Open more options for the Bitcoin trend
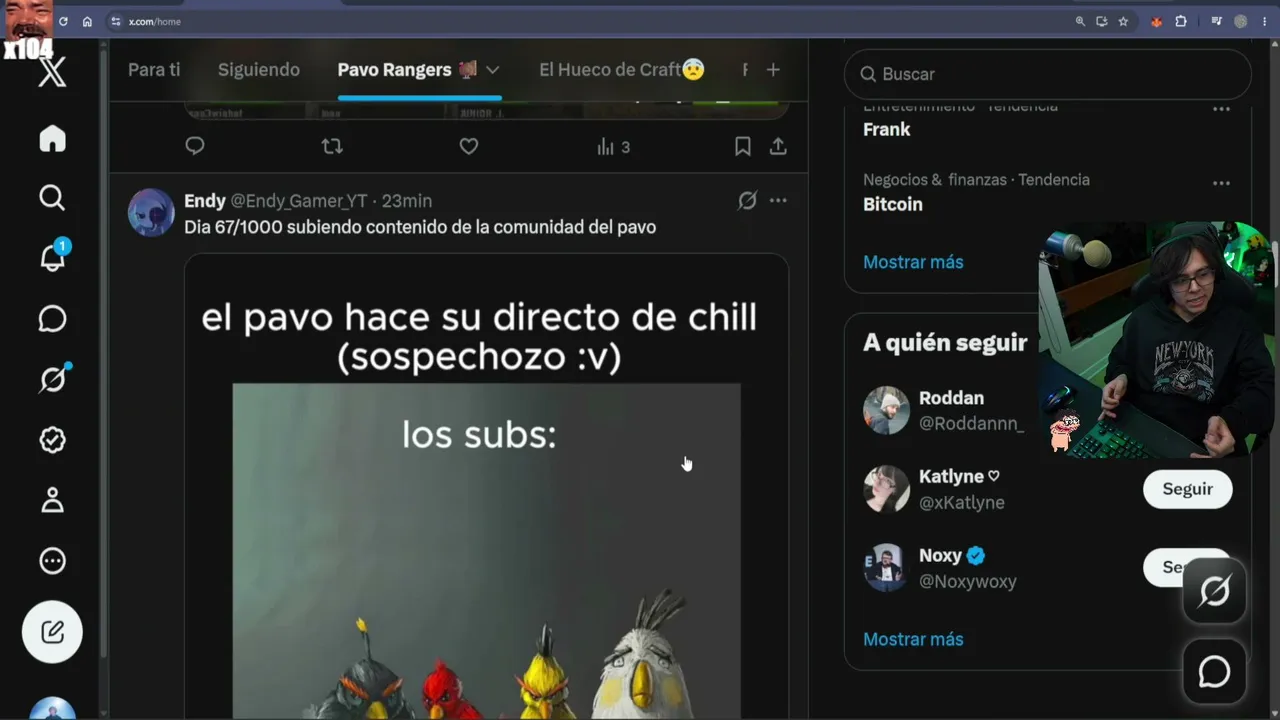Screen dimensions: 1280x720 pyautogui.click(x=1221, y=184)
